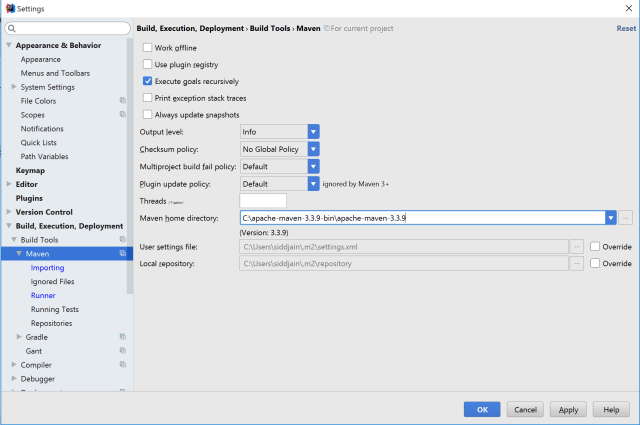Click browse button for Maven home directory

point(626,217)
